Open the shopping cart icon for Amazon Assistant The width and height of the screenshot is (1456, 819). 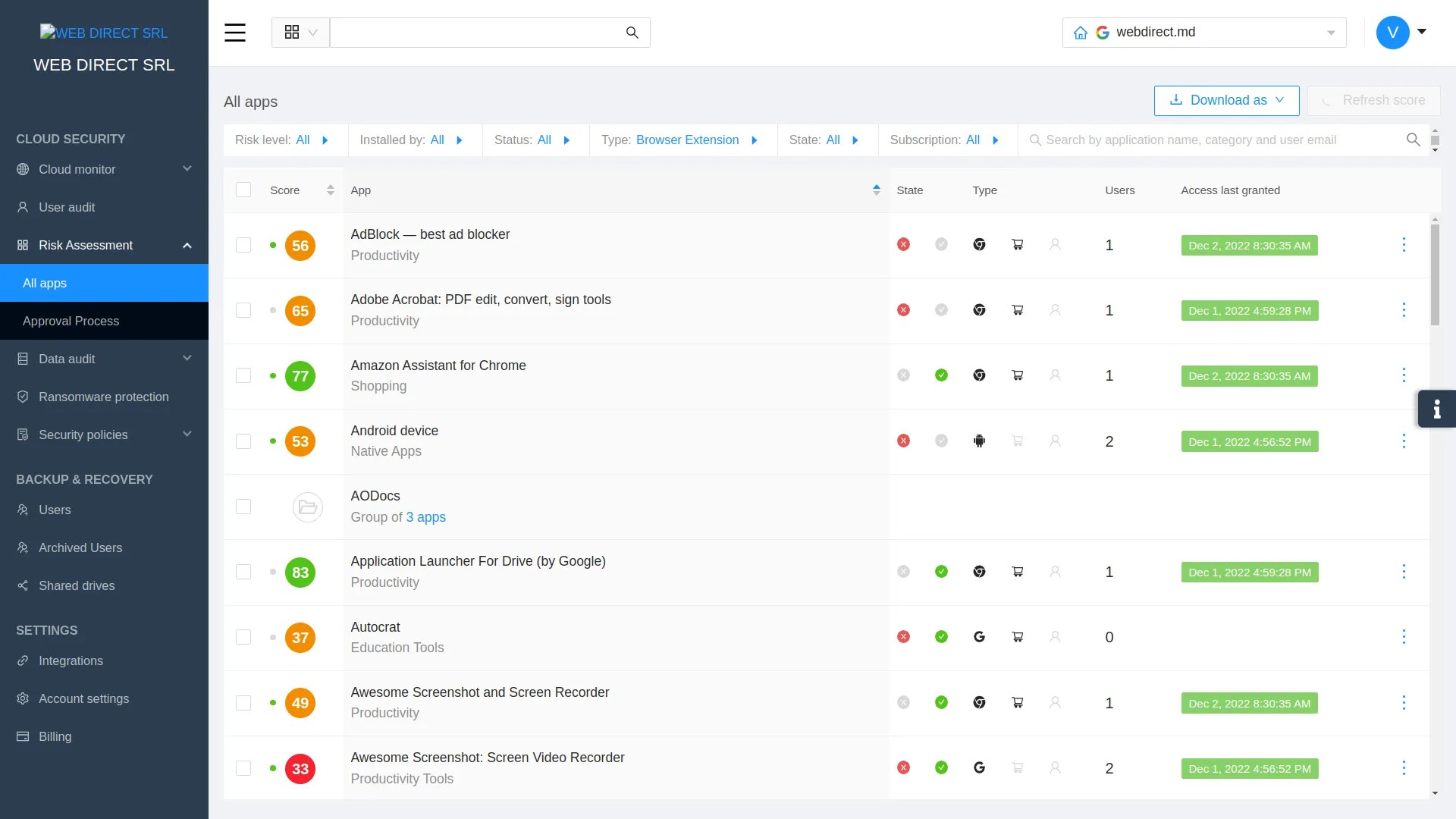(x=1018, y=375)
